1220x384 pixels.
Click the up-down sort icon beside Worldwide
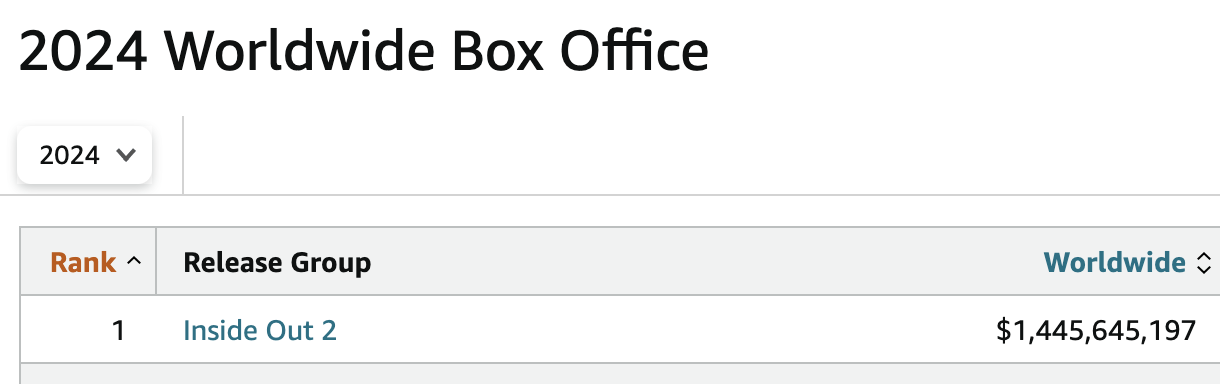1204,263
